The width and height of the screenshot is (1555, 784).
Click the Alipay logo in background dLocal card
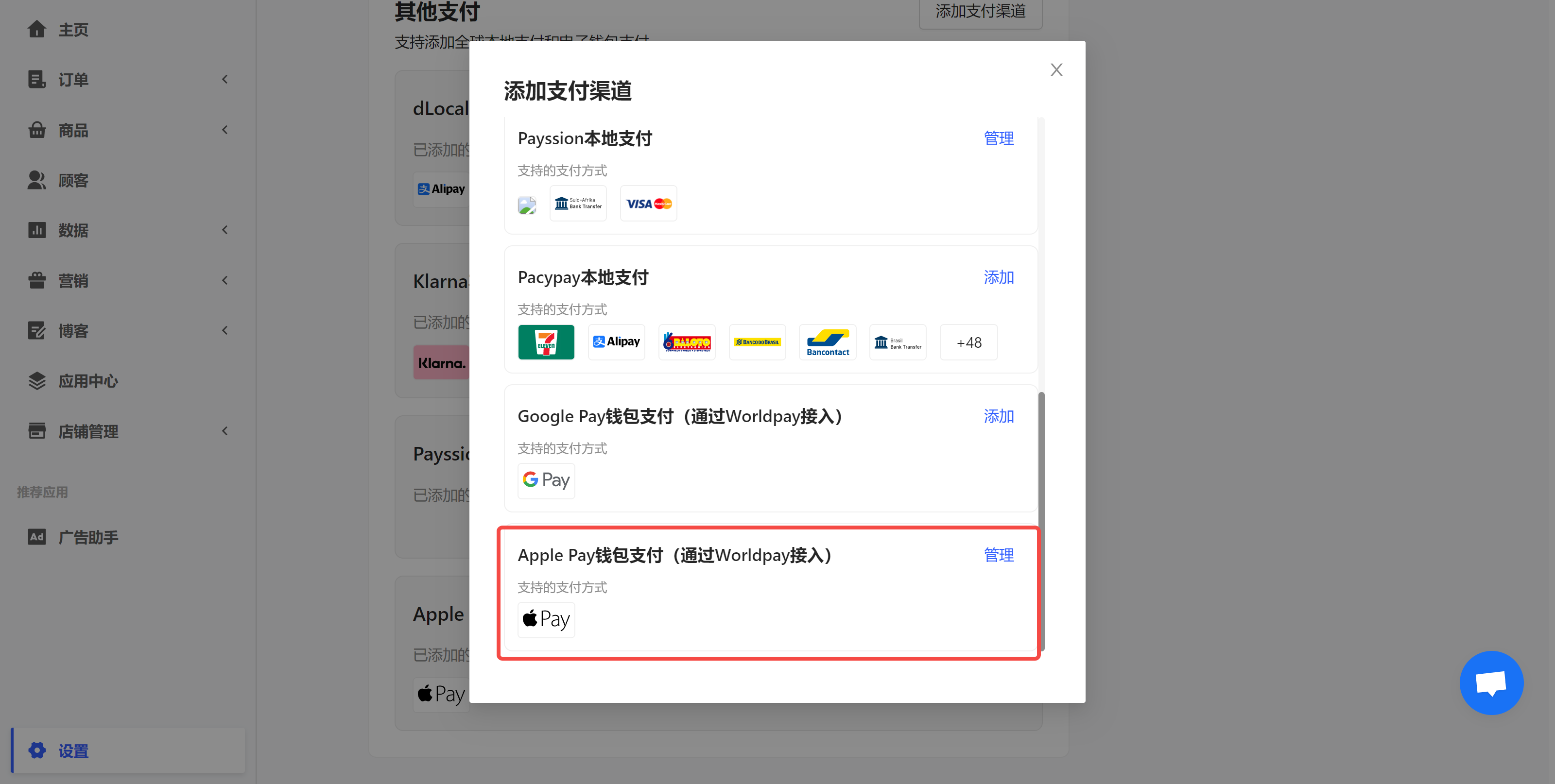click(441, 189)
